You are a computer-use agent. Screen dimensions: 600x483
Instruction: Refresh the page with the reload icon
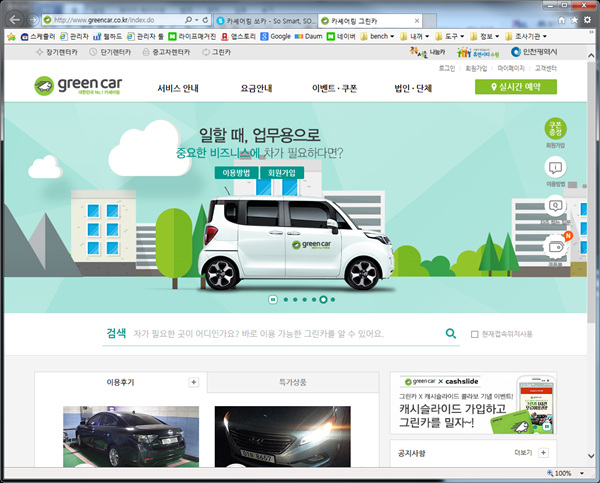(x=205, y=20)
